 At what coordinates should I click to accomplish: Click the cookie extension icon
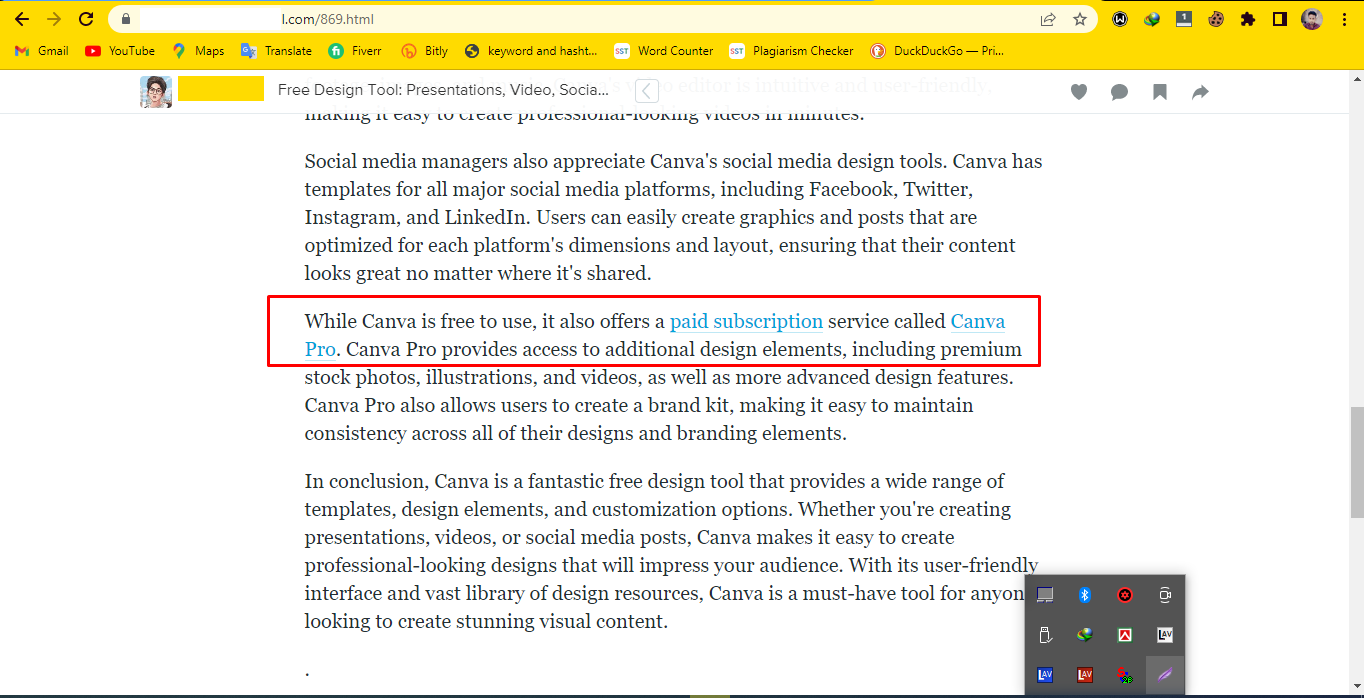click(x=1216, y=19)
